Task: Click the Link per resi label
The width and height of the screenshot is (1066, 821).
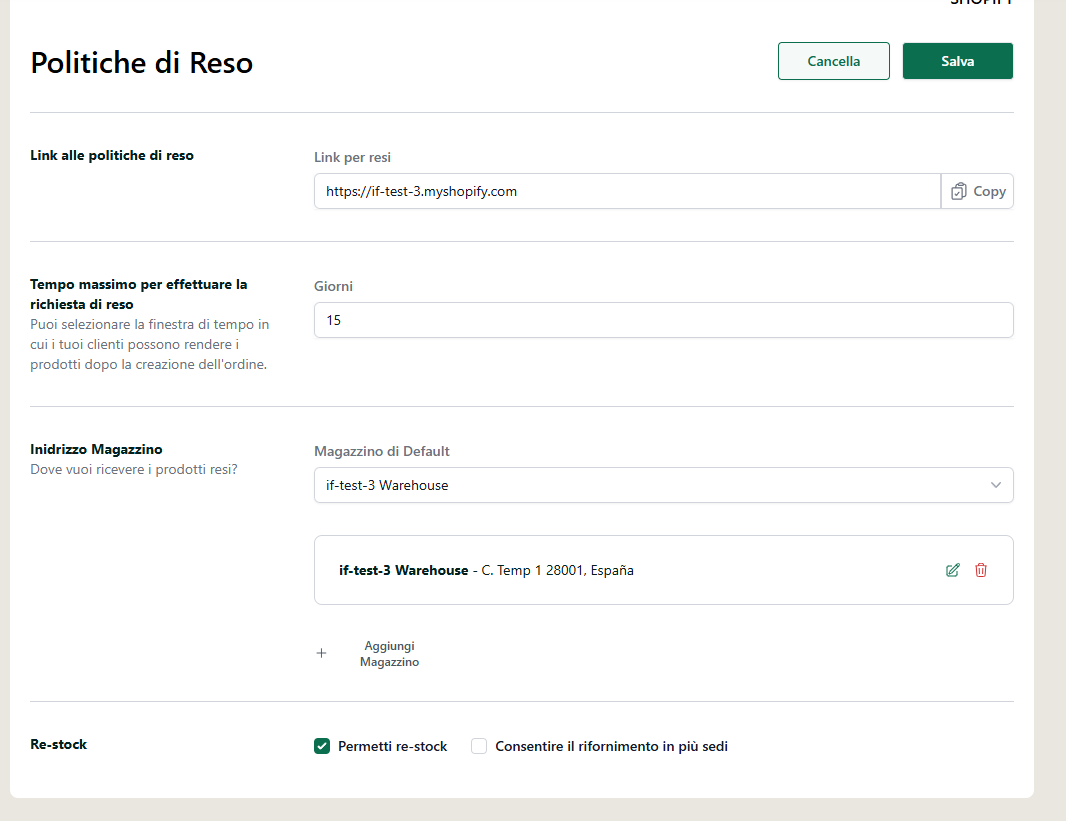Action: (x=352, y=157)
